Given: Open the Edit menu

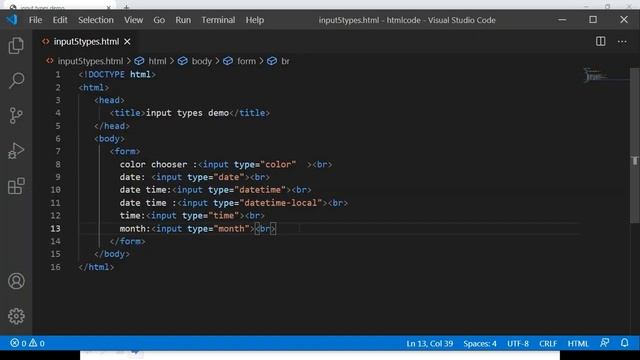Looking at the screenshot, I should point(60,20).
